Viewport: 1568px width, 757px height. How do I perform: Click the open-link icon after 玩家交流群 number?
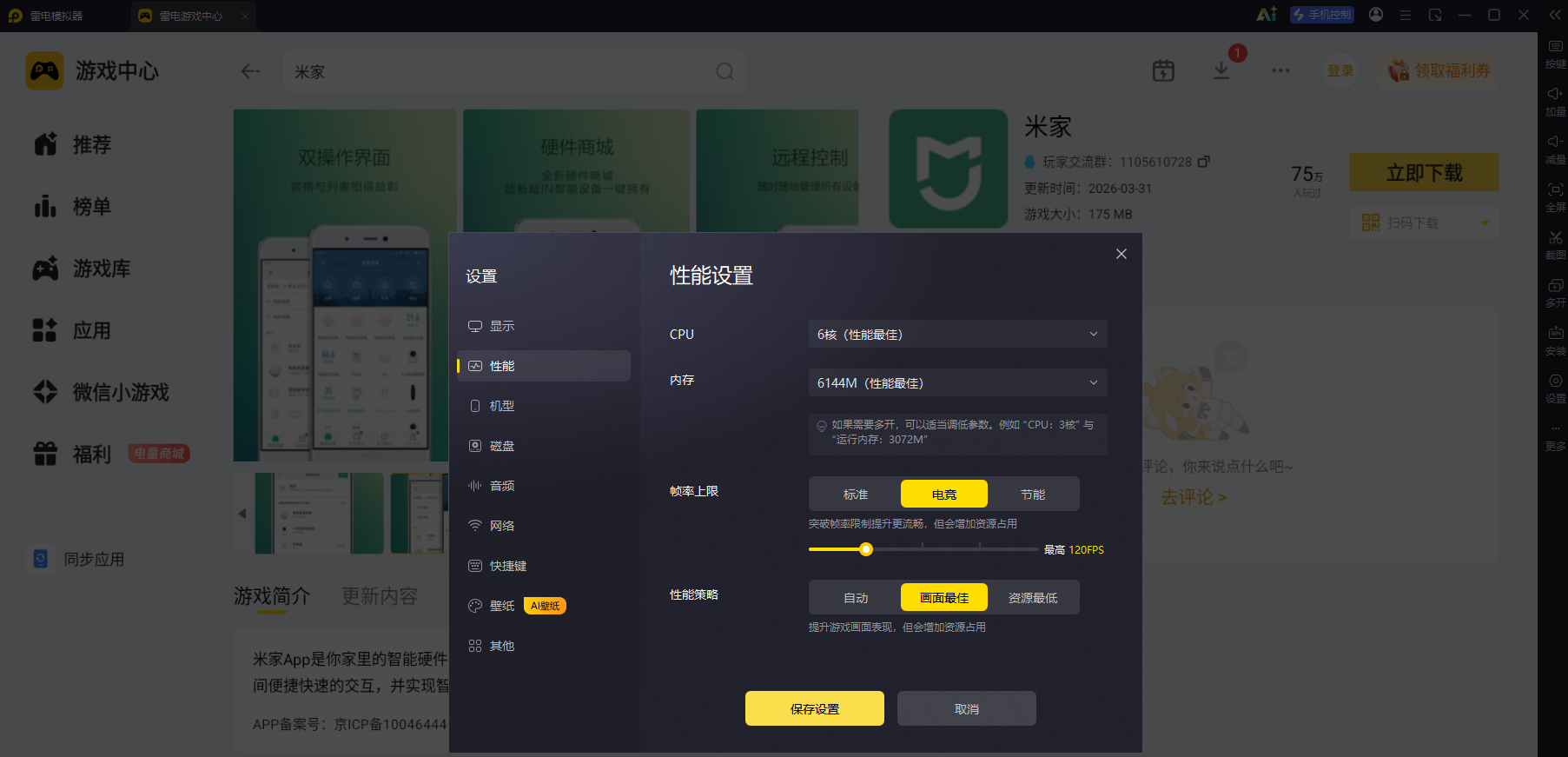pyautogui.click(x=1204, y=162)
